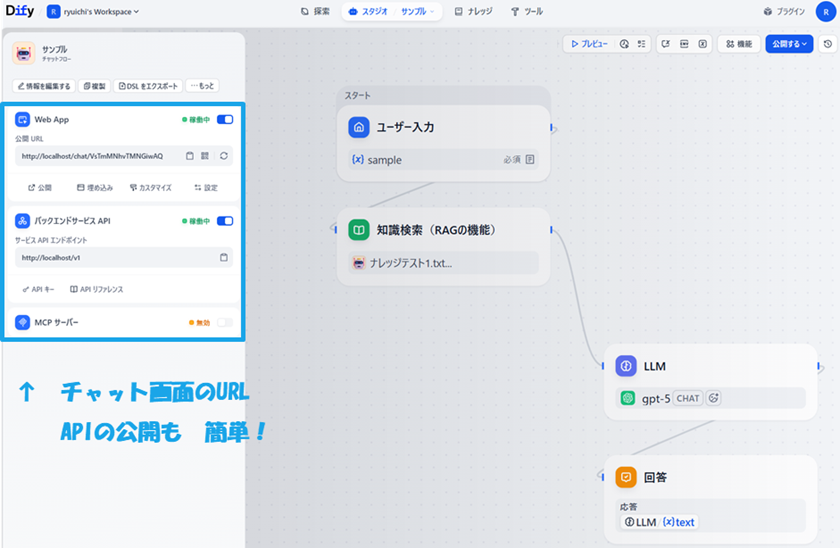Viewport: 840px width, 548px height.
Task: Open the global variables (x) toolbar icon
Action: (x=702, y=44)
